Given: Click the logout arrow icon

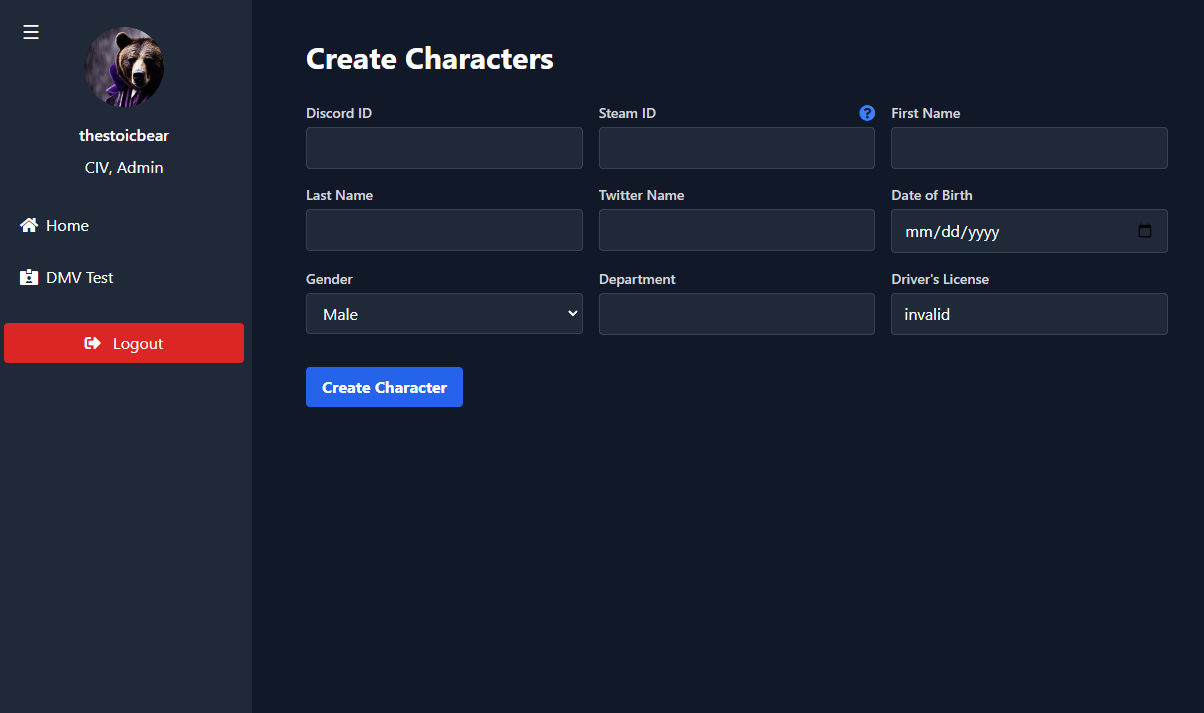Looking at the screenshot, I should 93,343.
